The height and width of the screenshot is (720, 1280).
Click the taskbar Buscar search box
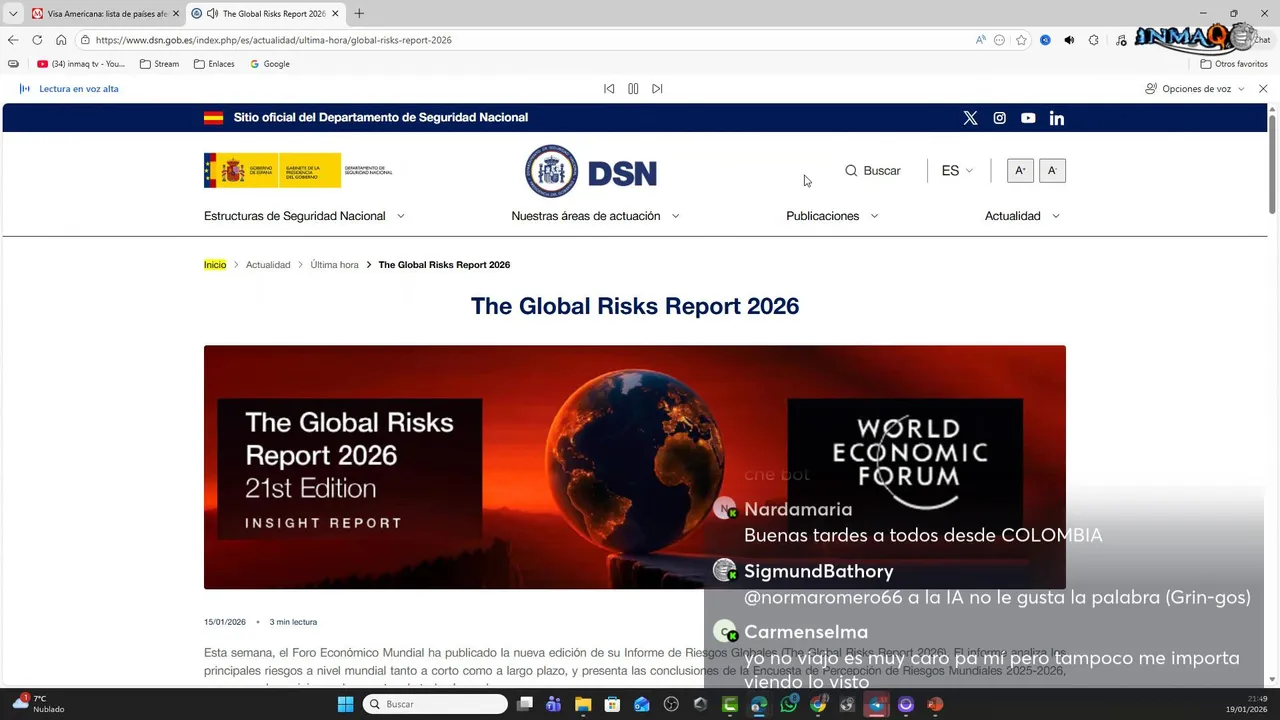point(435,704)
